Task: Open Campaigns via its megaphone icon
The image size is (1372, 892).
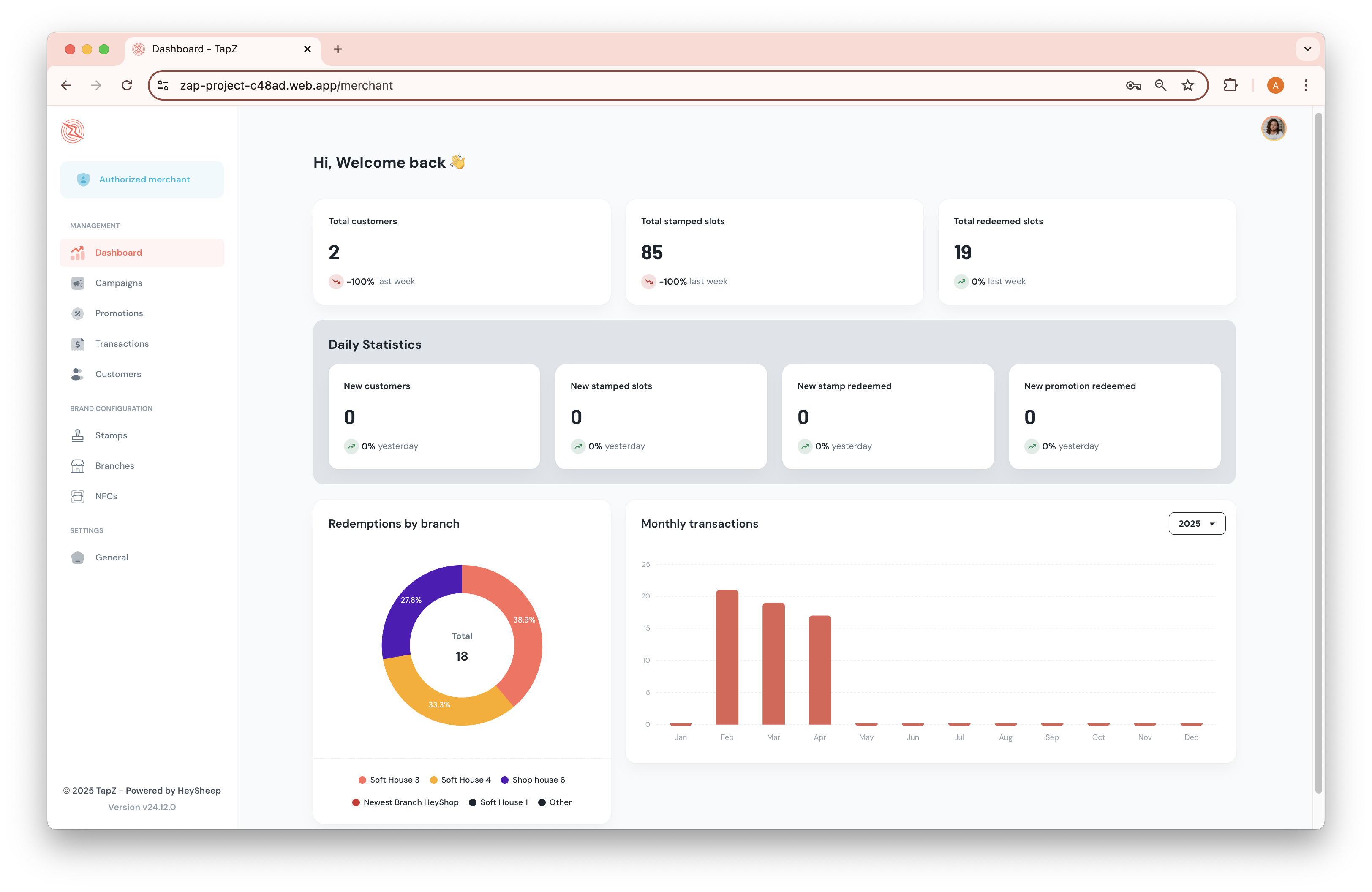Action: click(78, 283)
